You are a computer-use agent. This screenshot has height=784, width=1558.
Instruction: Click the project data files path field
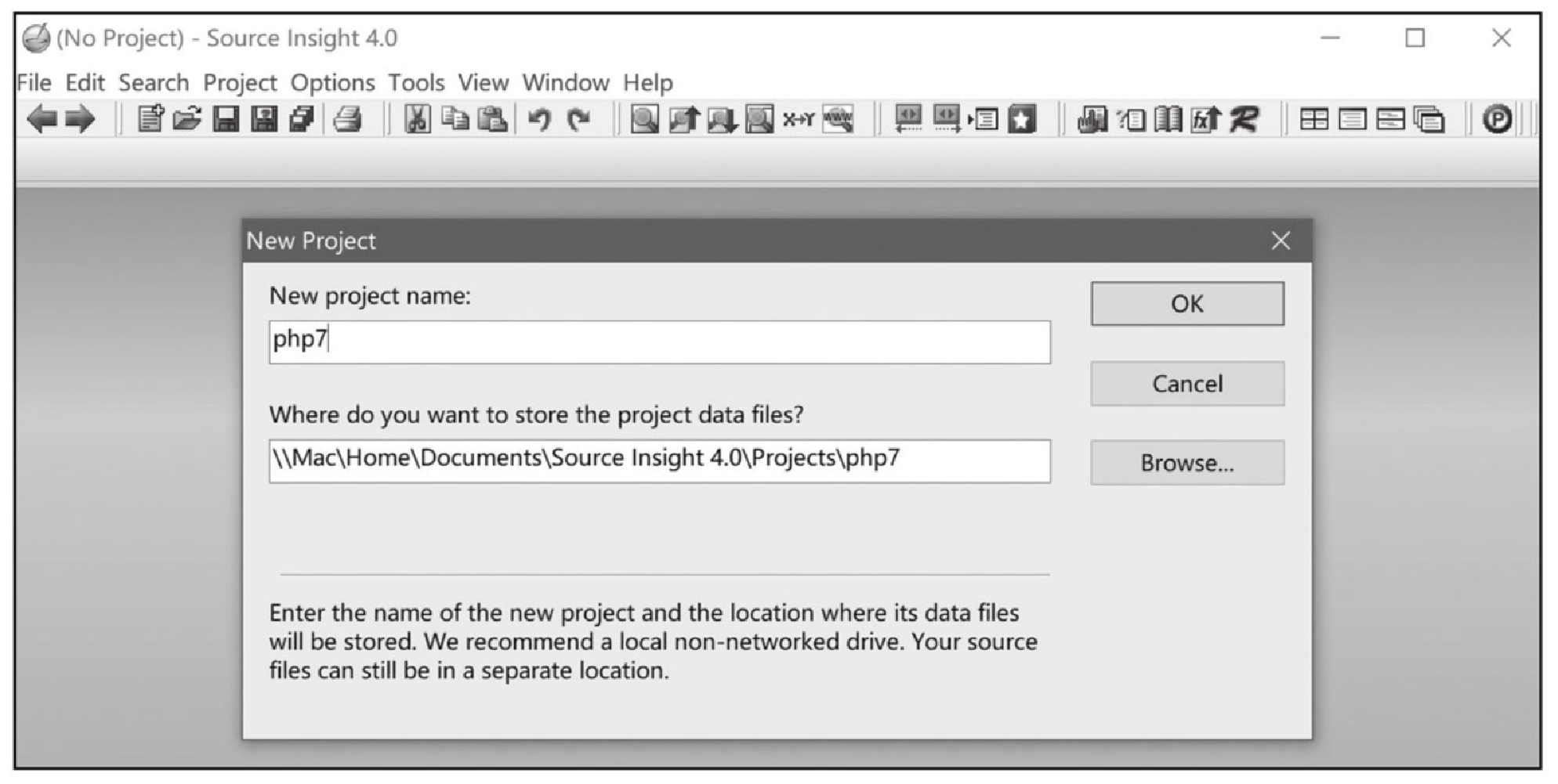coord(660,461)
